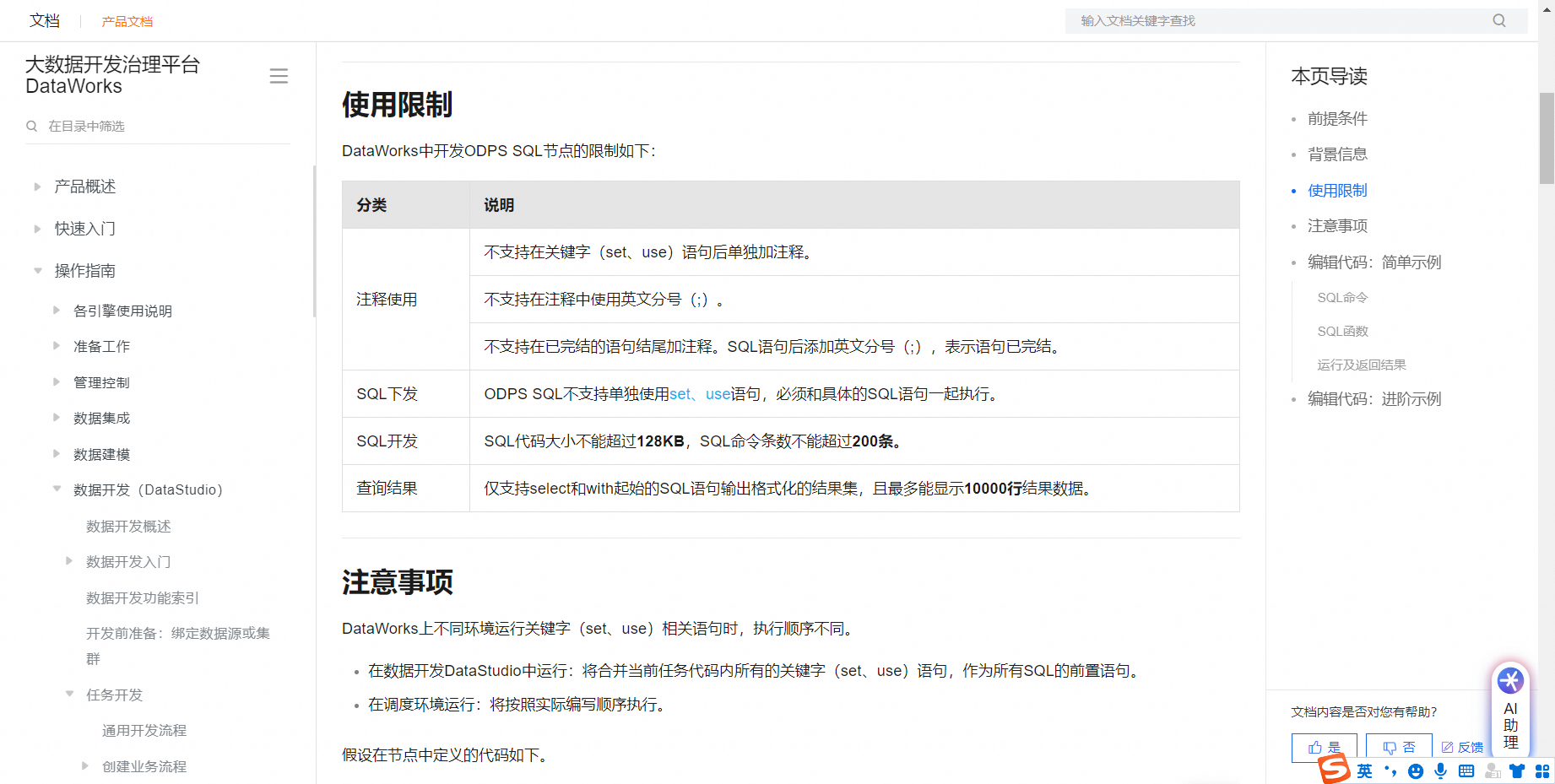This screenshot has height=784, width=1555.
Task: Open 开发前准备：绑定数据源或集群 page
Action: [x=178, y=646]
